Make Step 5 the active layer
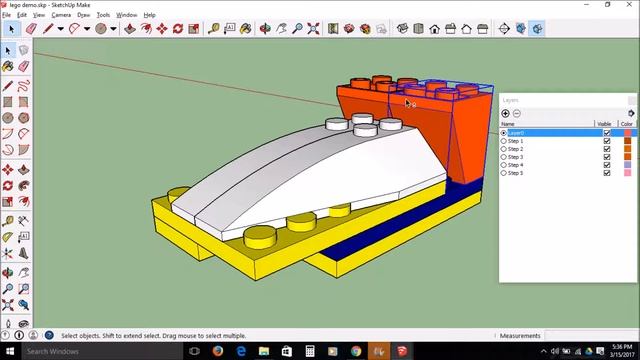This screenshot has width=640, height=360. [x=504, y=173]
